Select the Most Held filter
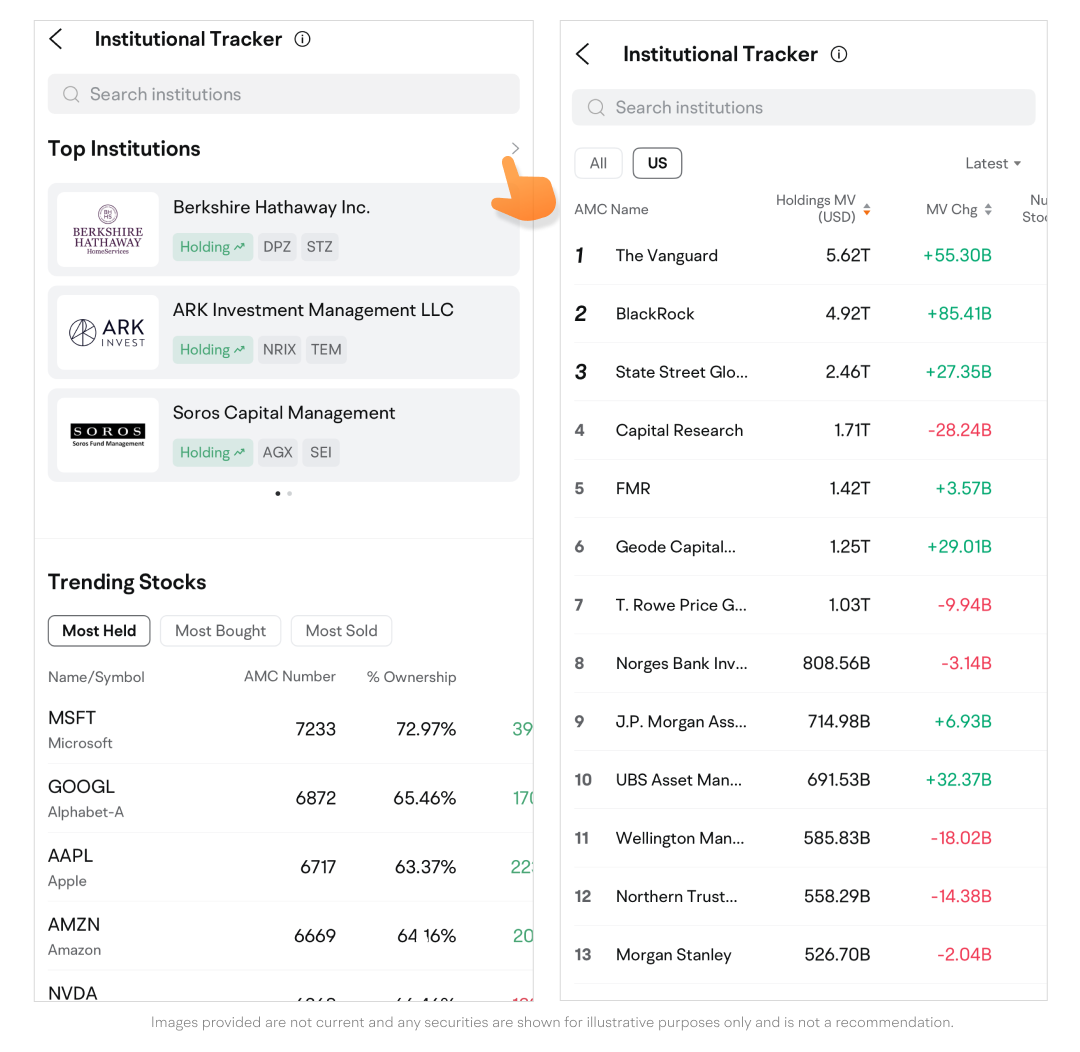The width and height of the screenshot is (1080, 1052). 99,631
